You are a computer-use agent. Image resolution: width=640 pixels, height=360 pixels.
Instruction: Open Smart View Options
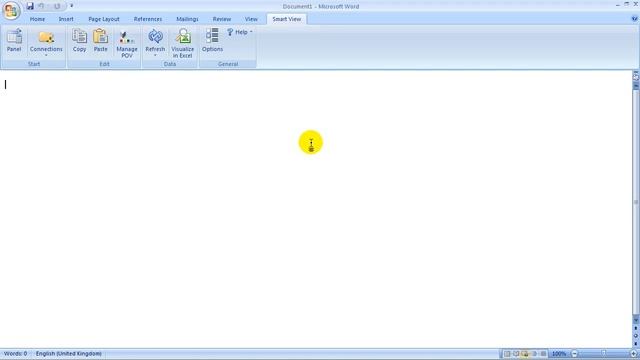[x=212, y=40]
